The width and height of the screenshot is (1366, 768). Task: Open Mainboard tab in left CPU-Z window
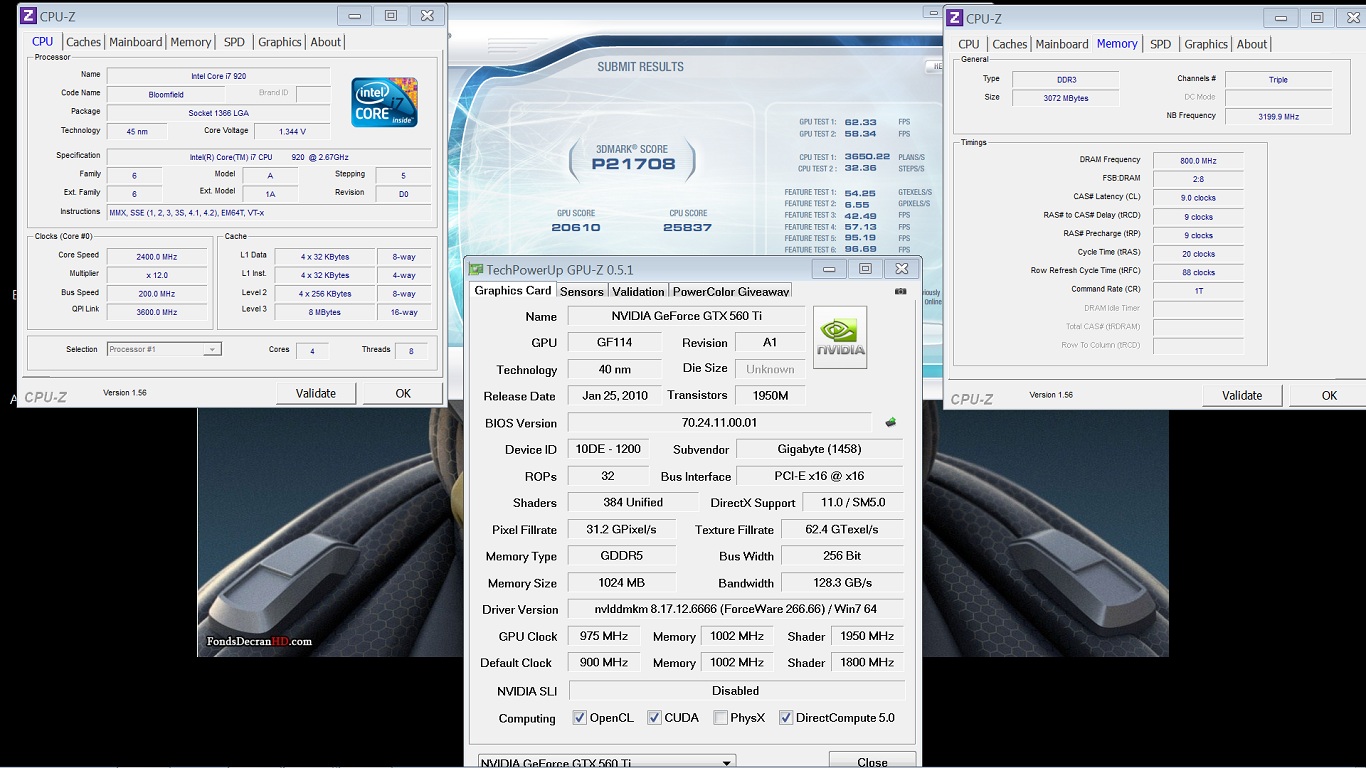point(136,42)
